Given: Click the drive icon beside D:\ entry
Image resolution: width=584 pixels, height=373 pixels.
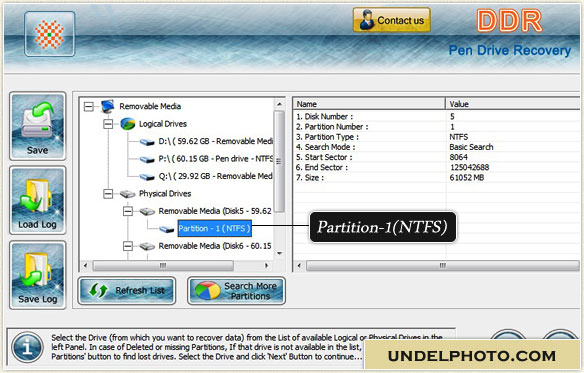Looking at the screenshot, I should point(147,142).
